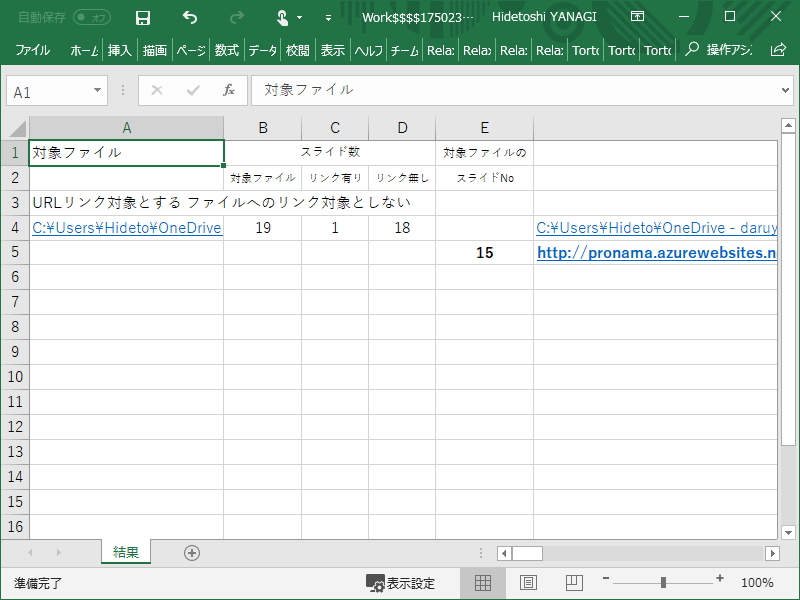Open the Name Box dropdown
This screenshot has height=600, width=800.
pos(97,90)
